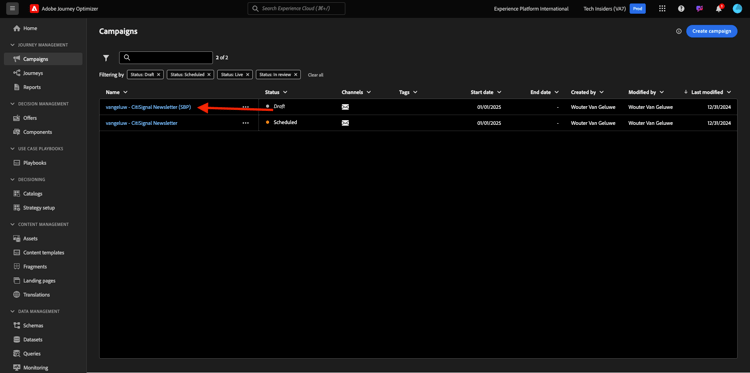The height and width of the screenshot is (373, 750).
Task: Open Playbooks in sidebar
Action: 43,163
